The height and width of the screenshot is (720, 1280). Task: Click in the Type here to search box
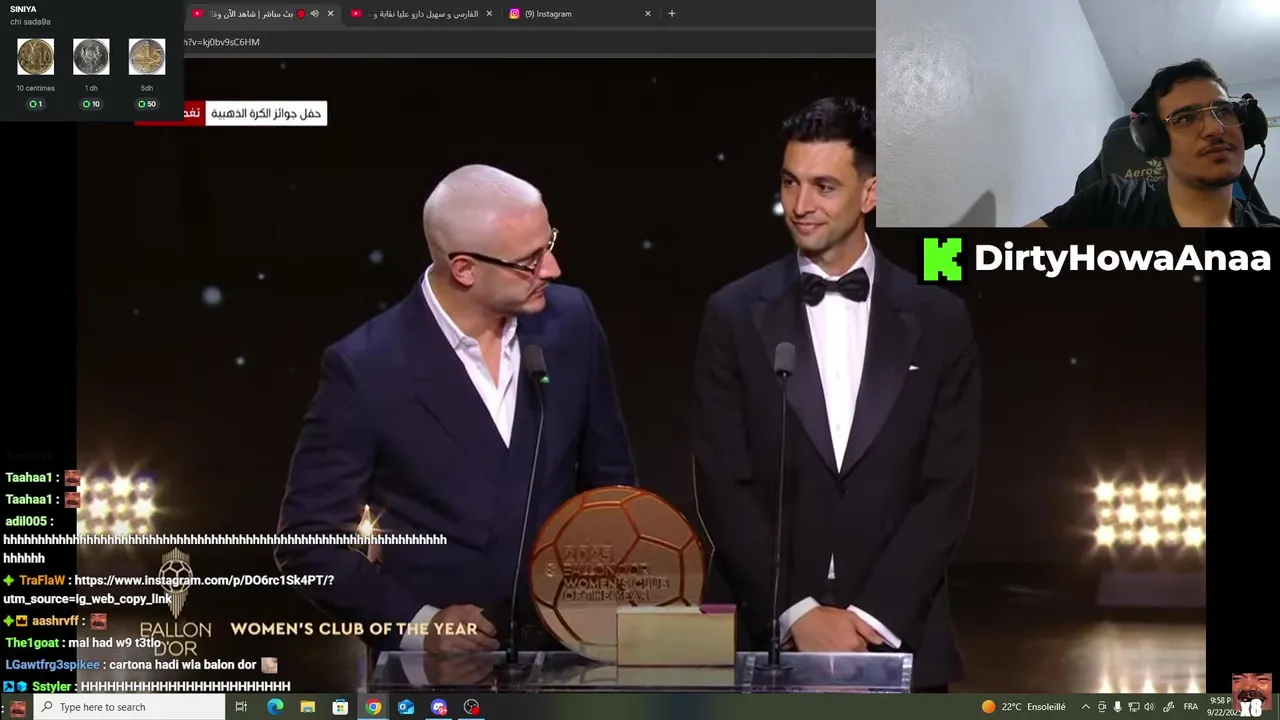(130, 707)
